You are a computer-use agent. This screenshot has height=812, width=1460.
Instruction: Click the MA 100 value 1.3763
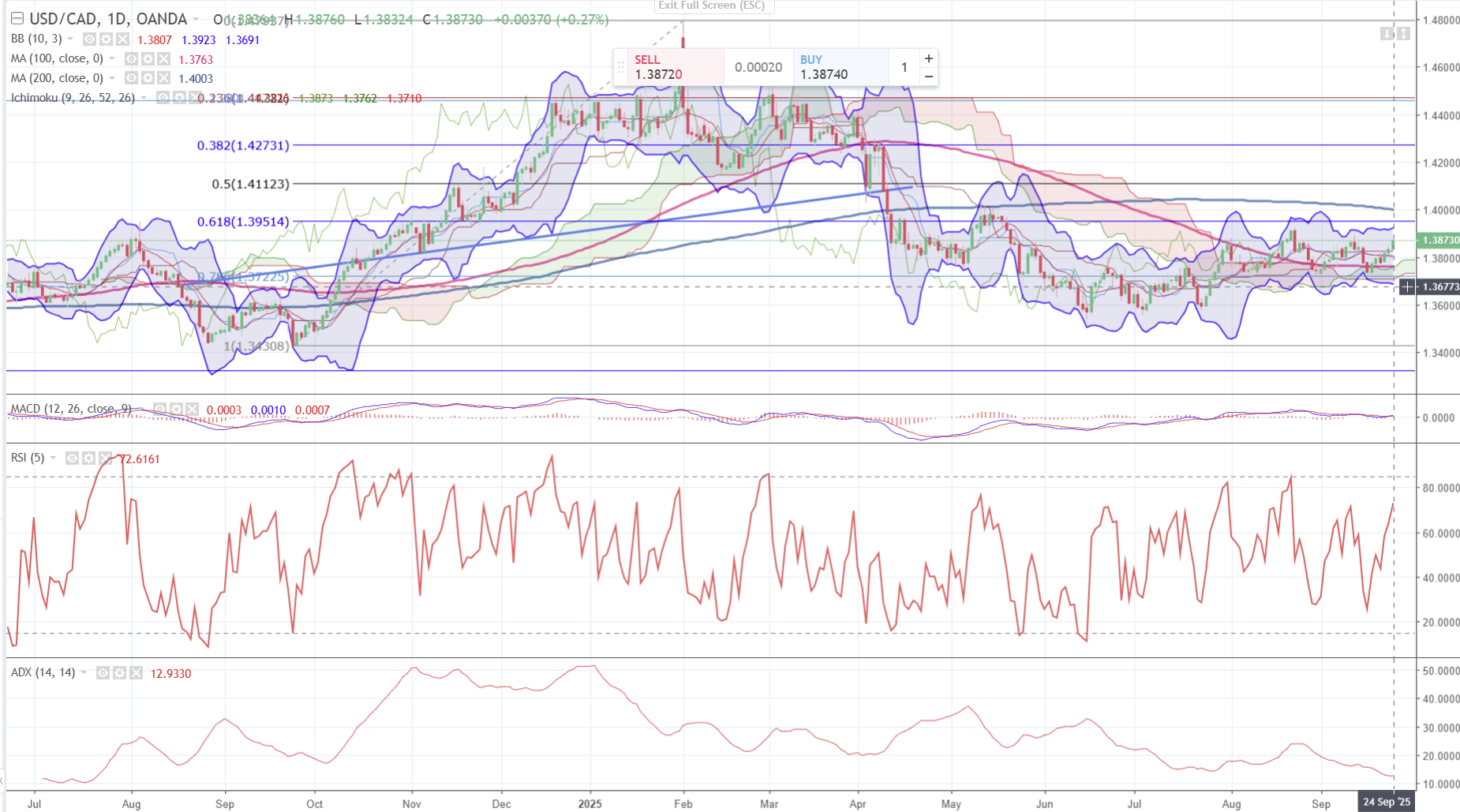[x=196, y=59]
